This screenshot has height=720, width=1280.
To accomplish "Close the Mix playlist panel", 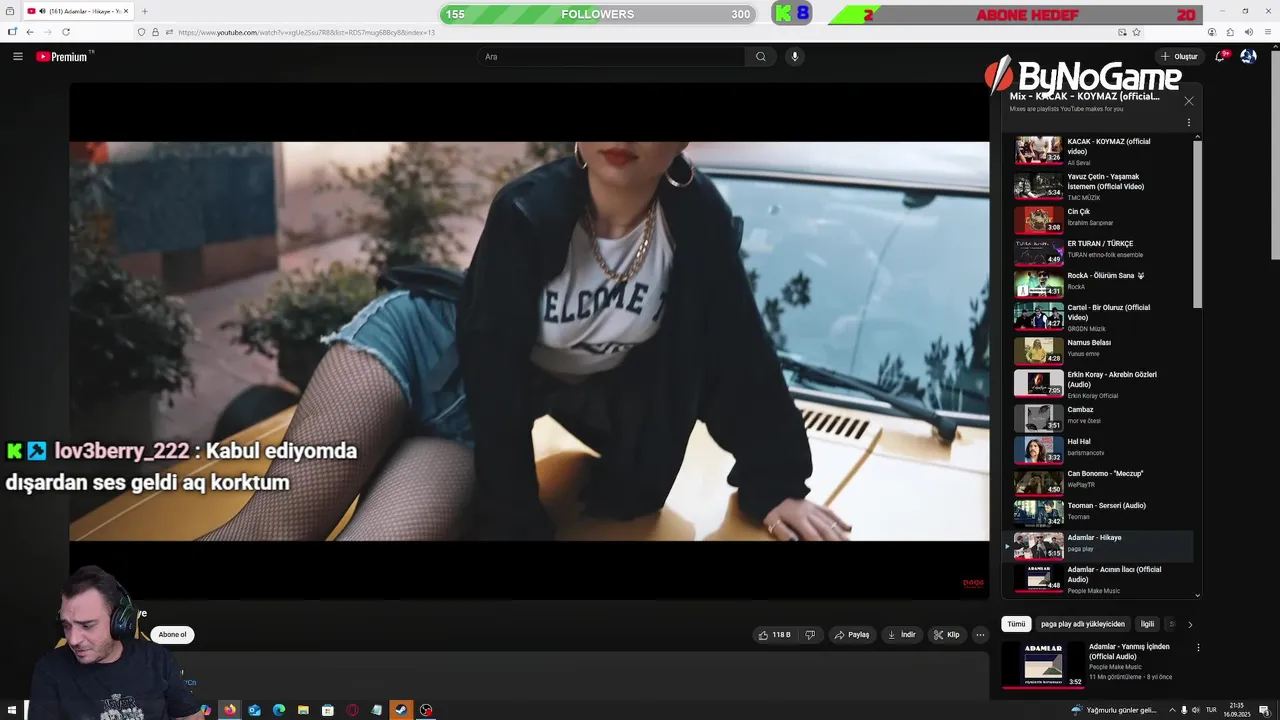I will coord(1188,101).
